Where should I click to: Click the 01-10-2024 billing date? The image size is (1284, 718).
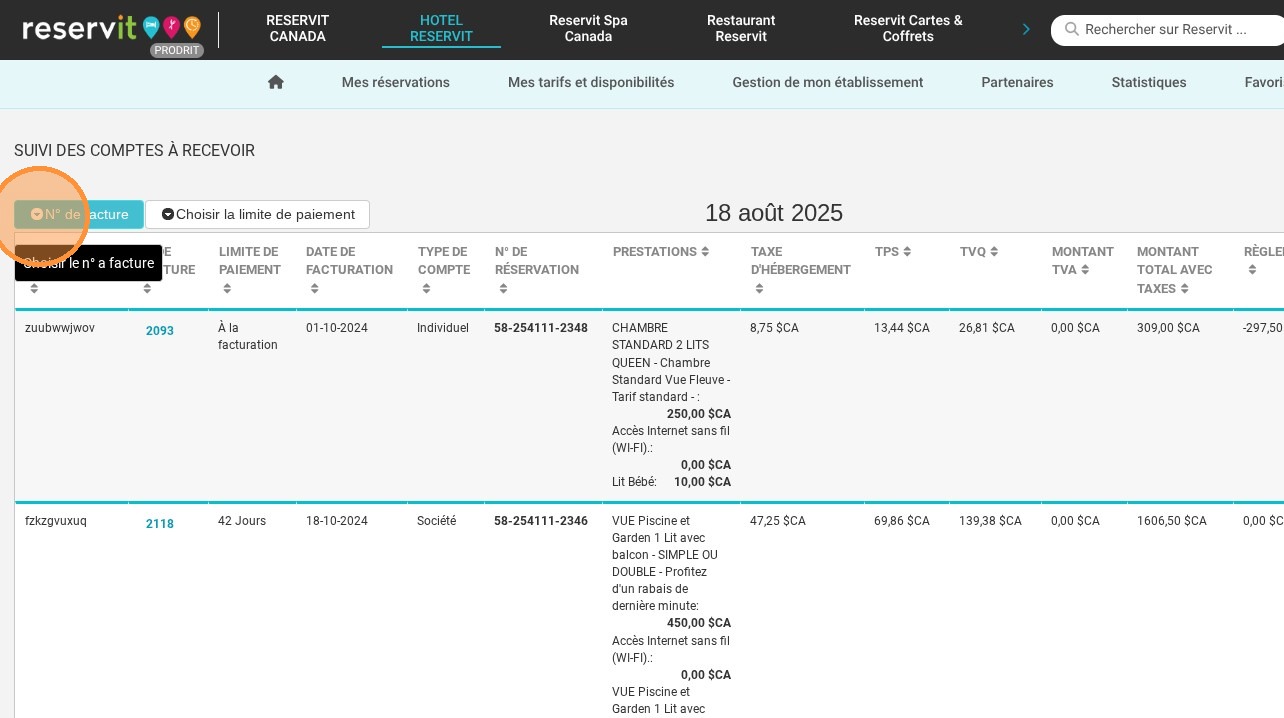(x=337, y=328)
